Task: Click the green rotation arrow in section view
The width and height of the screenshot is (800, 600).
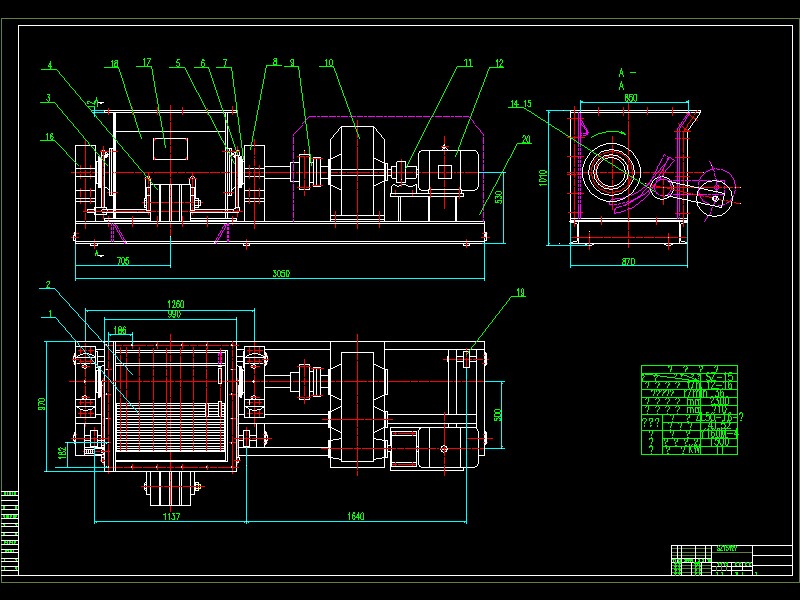Action: (606, 133)
